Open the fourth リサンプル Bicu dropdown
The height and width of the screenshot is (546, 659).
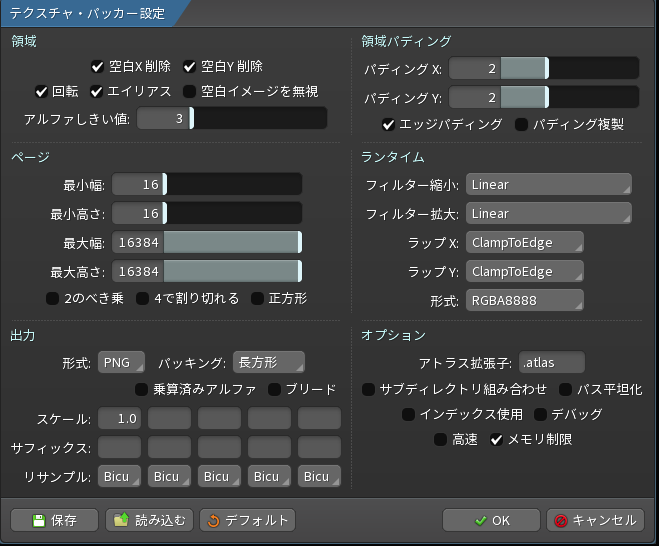coord(269,476)
